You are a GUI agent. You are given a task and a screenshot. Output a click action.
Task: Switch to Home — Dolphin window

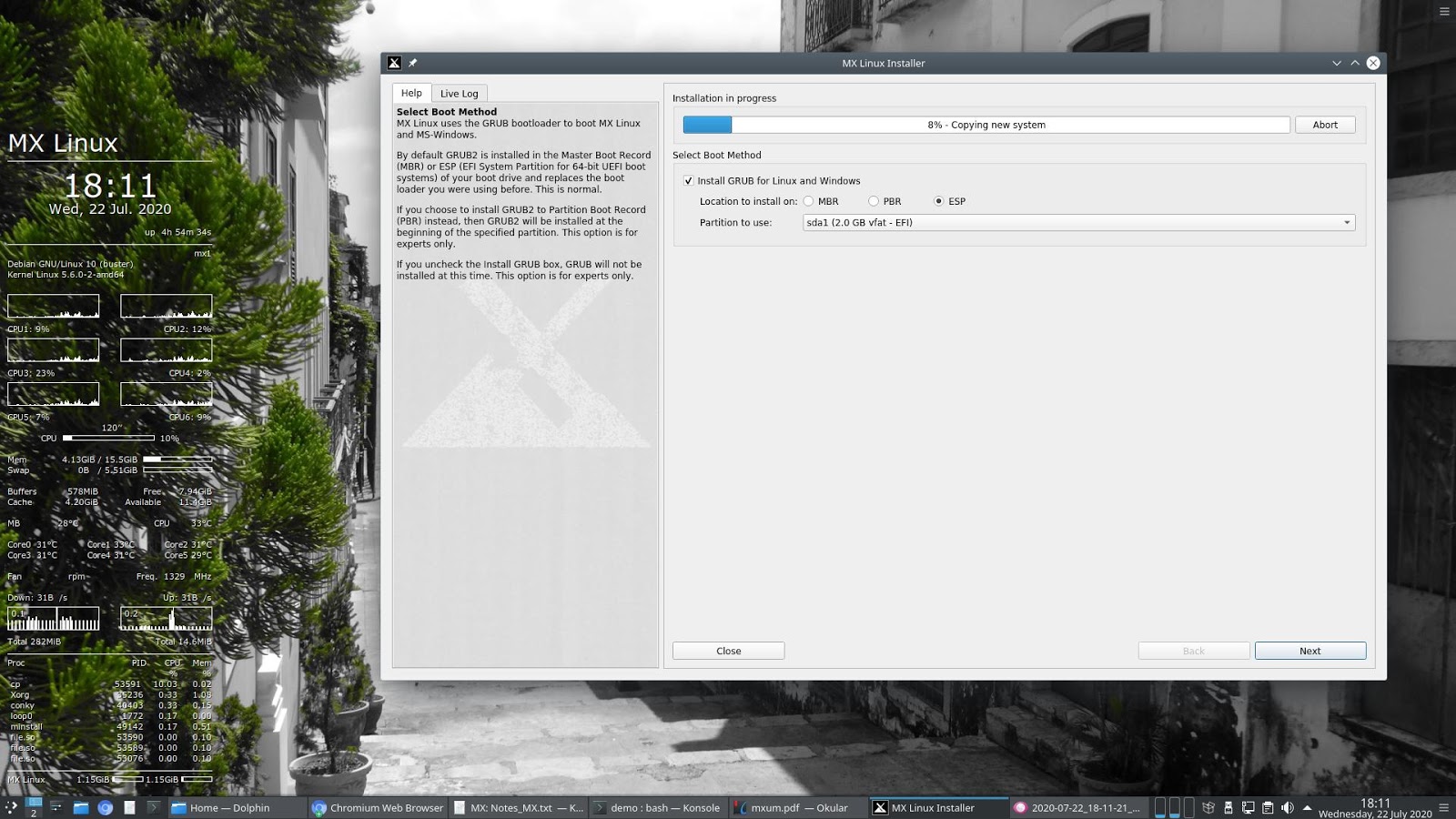click(236, 807)
